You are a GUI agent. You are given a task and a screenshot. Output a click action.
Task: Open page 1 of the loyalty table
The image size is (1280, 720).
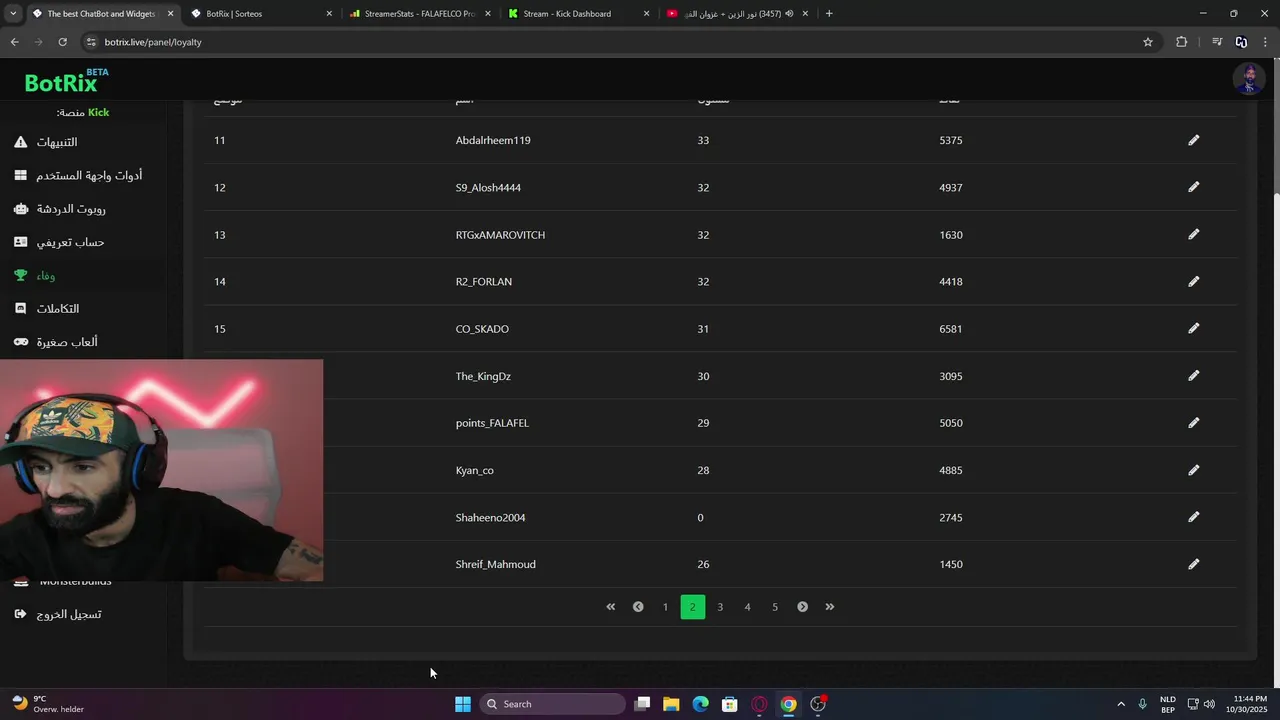point(665,607)
